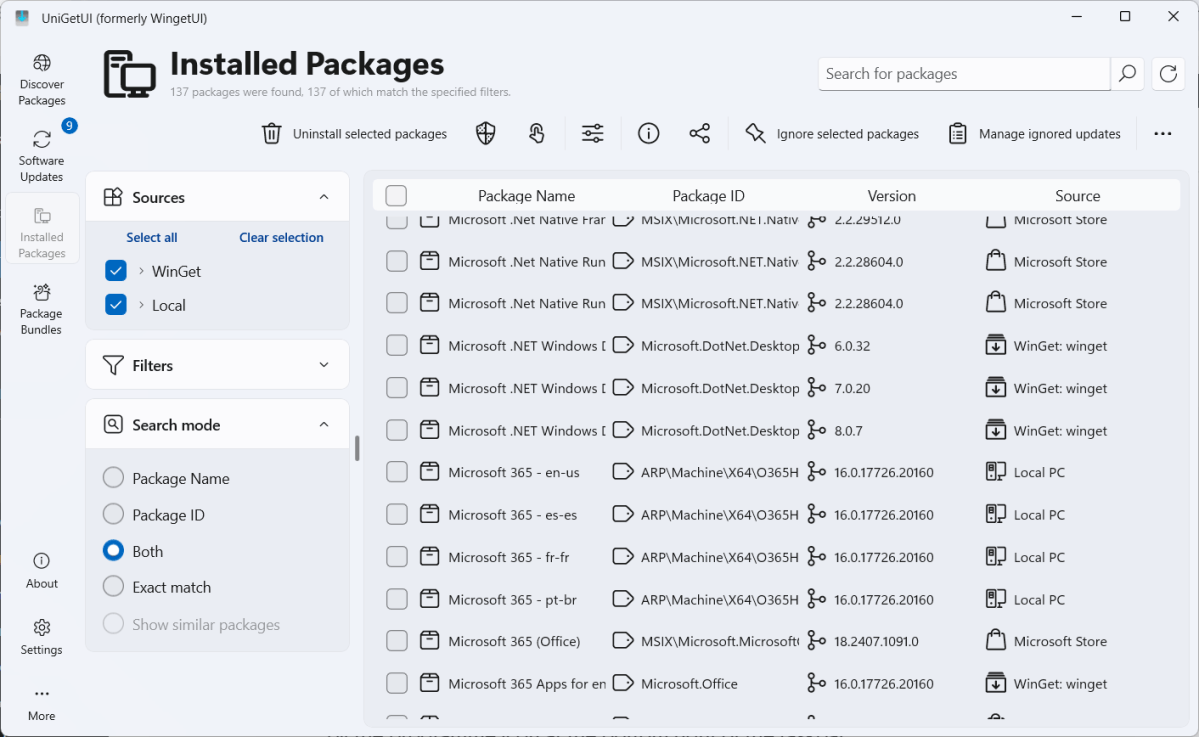Open the About page
The width and height of the screenshot is (1199, 737).
click(41, 571)
